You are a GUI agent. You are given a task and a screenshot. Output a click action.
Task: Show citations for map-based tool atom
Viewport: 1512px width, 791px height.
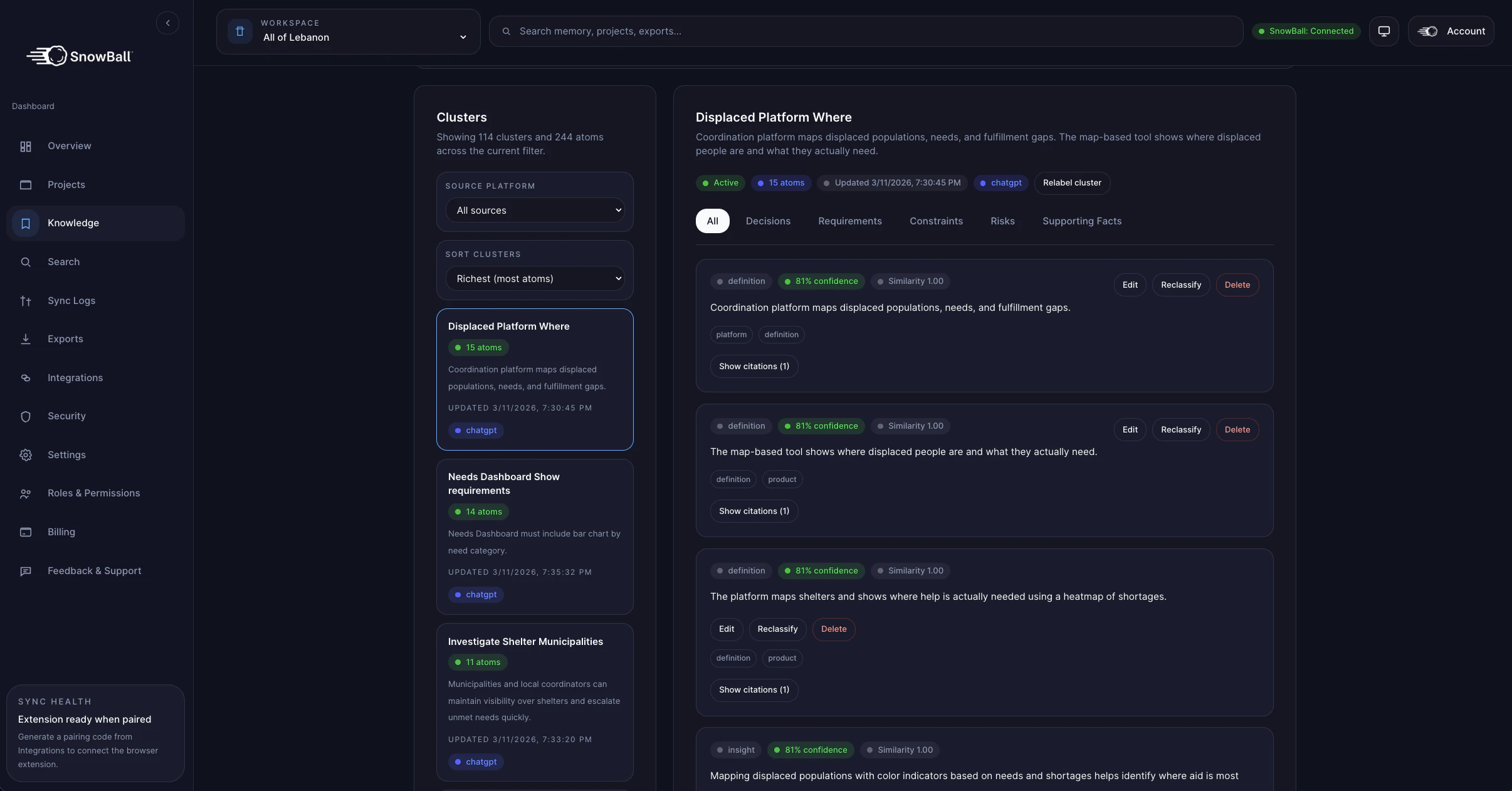(753, 511)
